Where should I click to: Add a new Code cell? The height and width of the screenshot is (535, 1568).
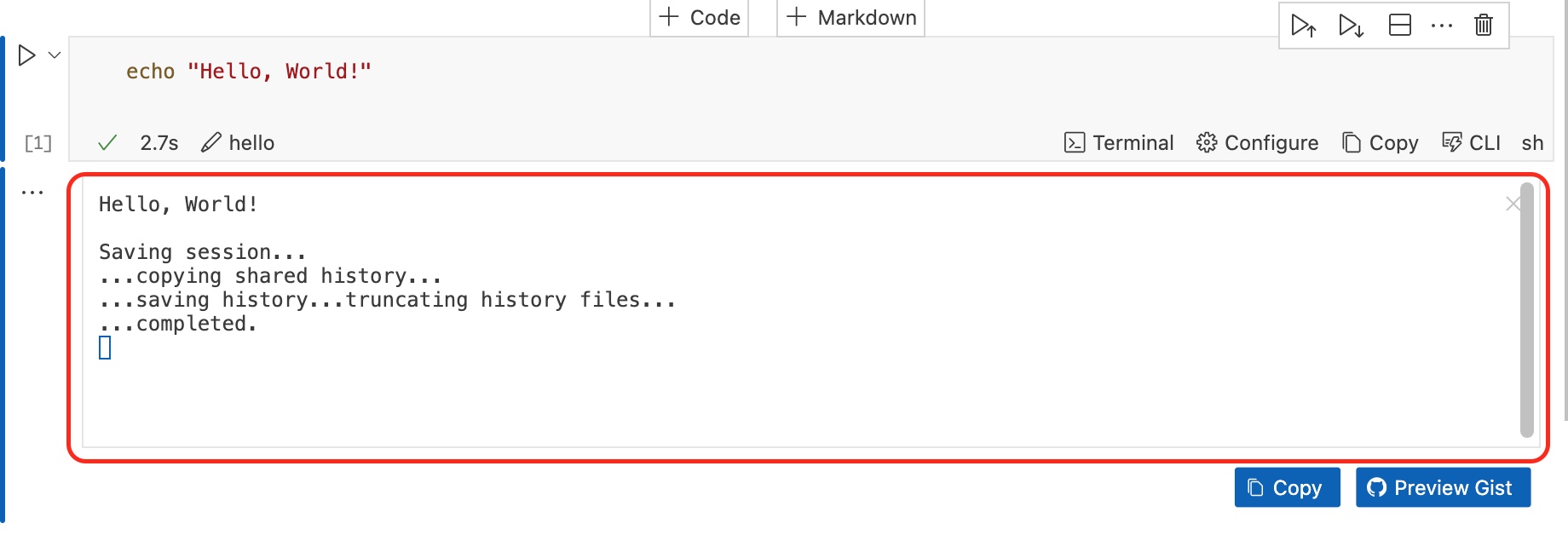click(x=700, y=18)
